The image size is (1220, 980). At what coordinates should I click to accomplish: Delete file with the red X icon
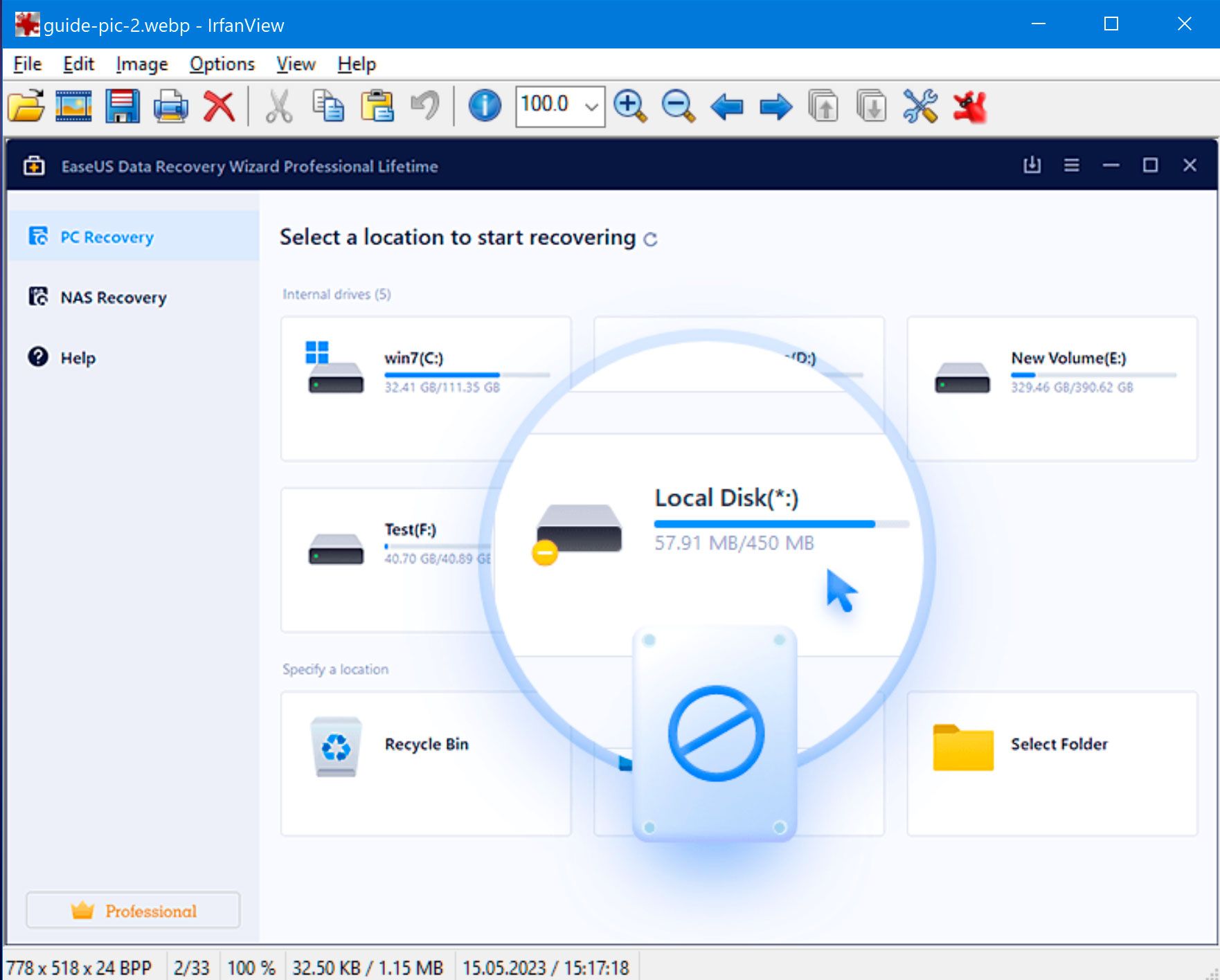pyautogui.click(x=219, y=107)
